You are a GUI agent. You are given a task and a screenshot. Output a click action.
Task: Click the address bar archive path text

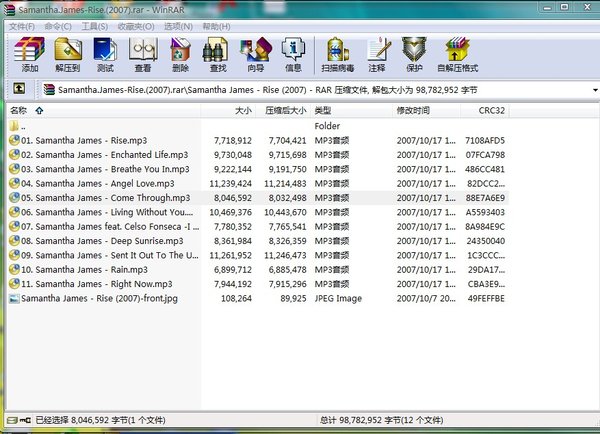[x=267, y=90]
